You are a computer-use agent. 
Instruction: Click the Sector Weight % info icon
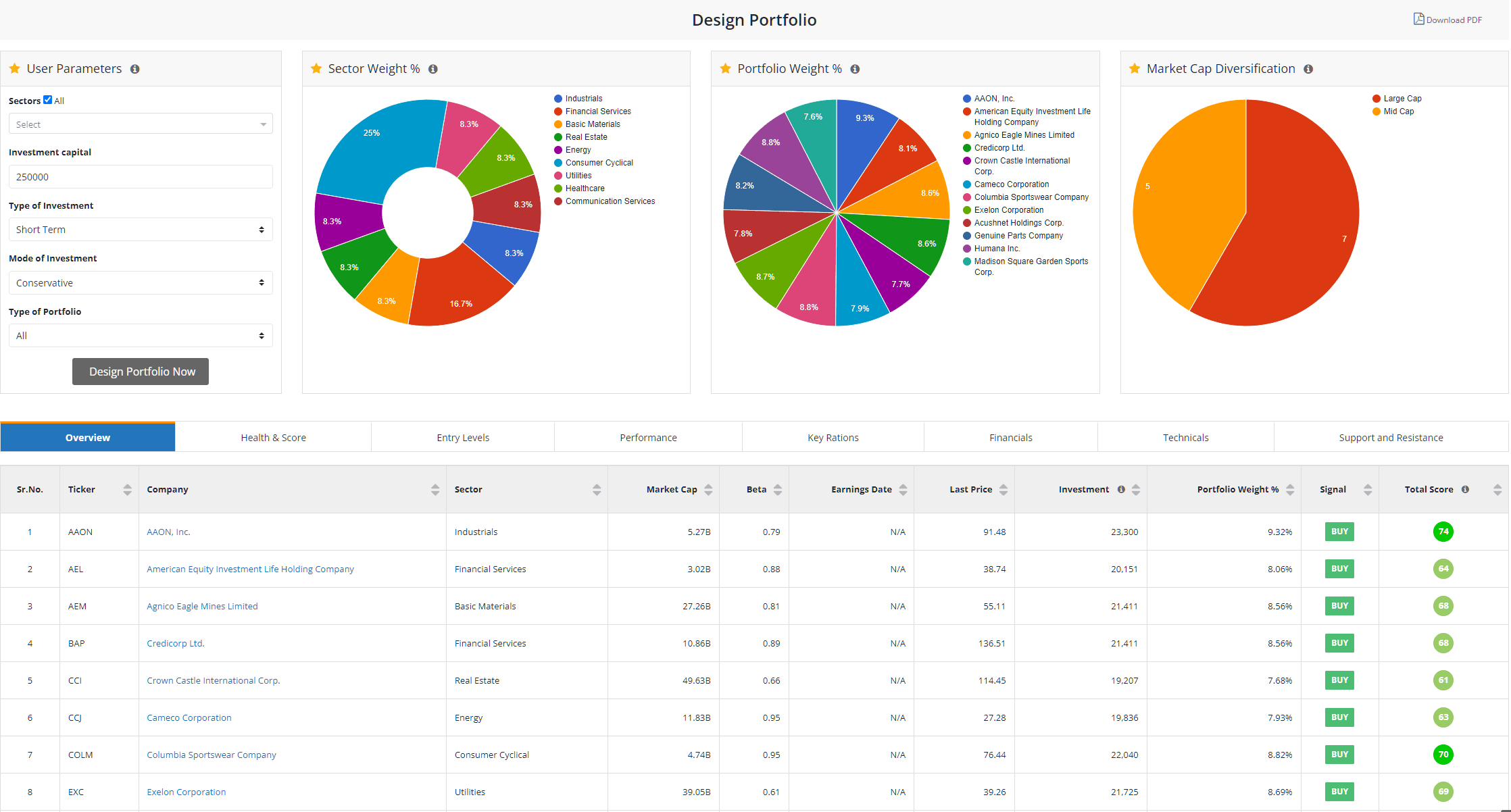click(x=433, y=69)
